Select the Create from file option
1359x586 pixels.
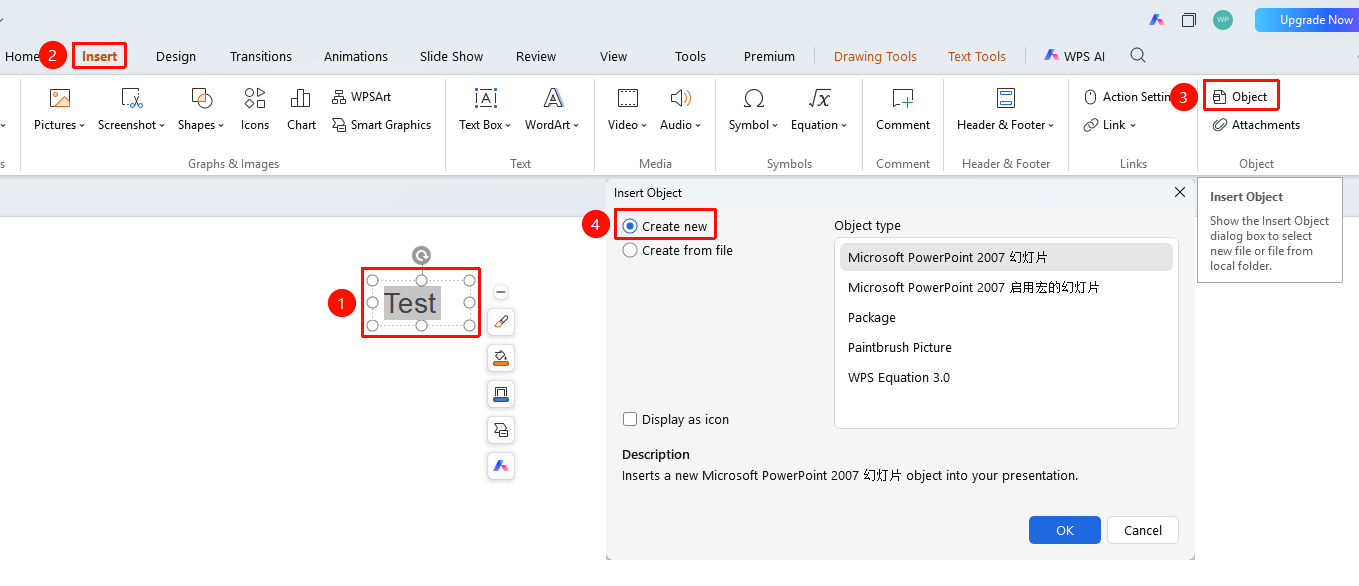(x=678, y=250)
